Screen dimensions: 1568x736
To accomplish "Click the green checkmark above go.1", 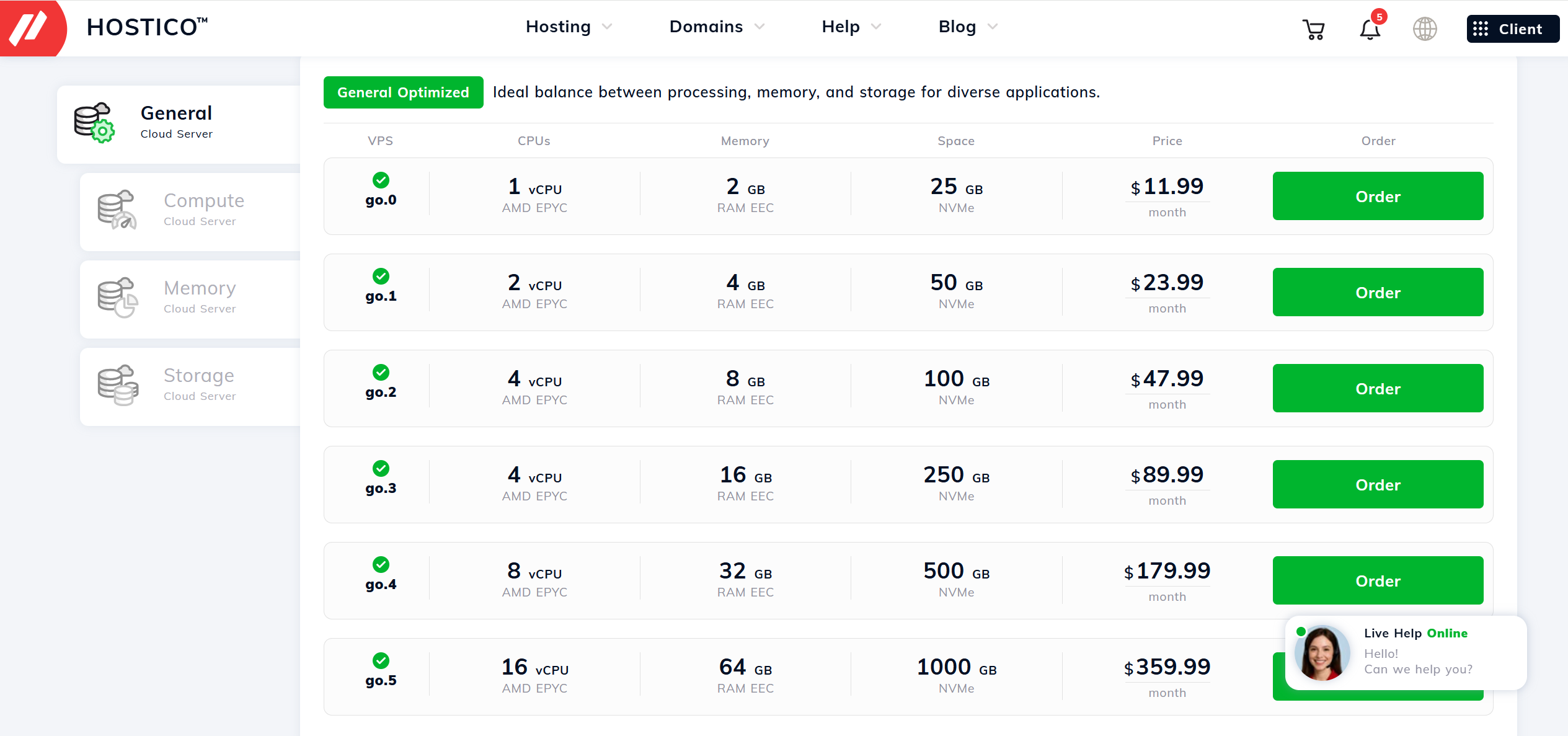I will click(x=381, y=276).
